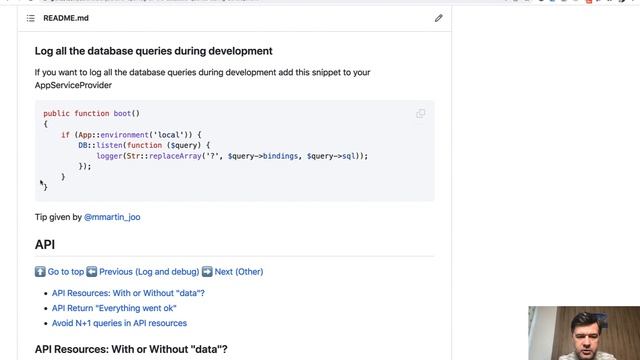Click the presenter webcam thumbnail
Image resolution: width=640 pixels, height=360 pixels.
(584, 333)
